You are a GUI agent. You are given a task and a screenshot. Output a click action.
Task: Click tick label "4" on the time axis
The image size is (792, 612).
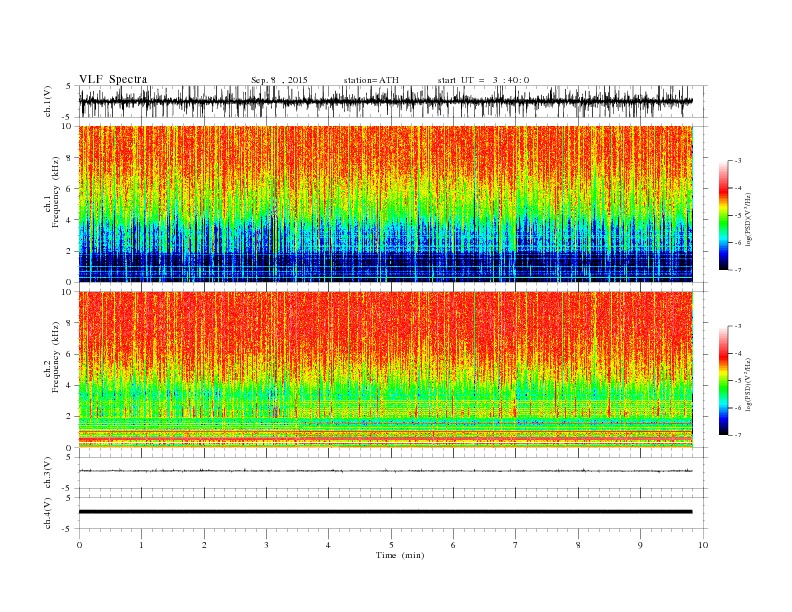(x=328, y=545)
